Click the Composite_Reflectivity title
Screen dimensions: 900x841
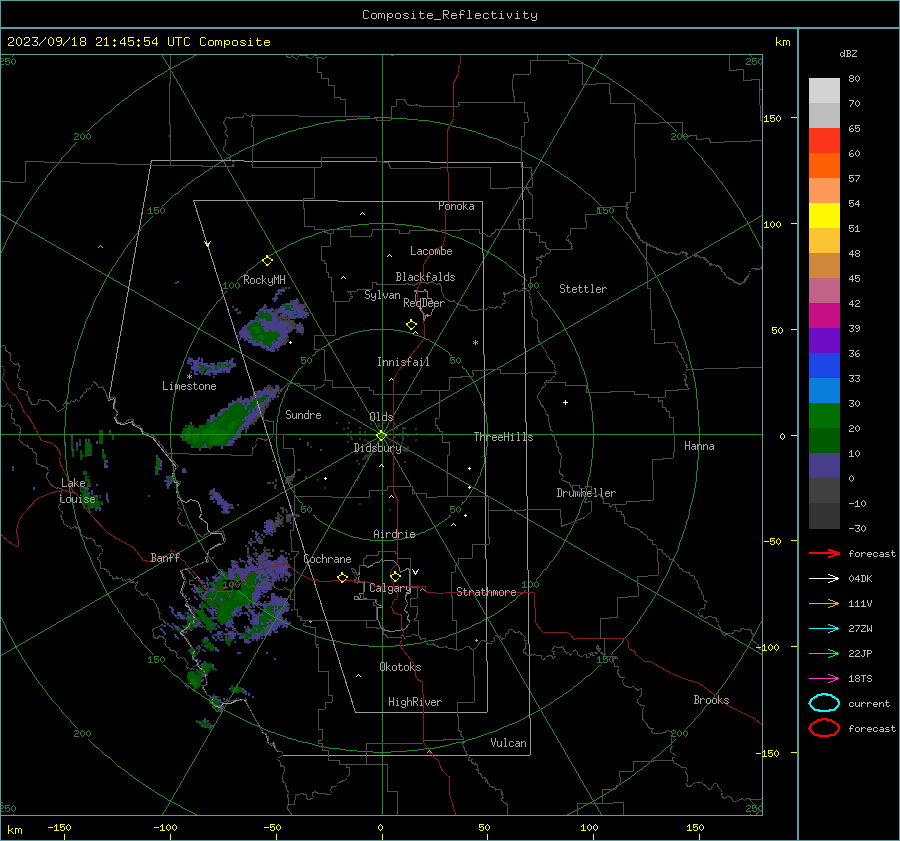click(x=449, y=15)
